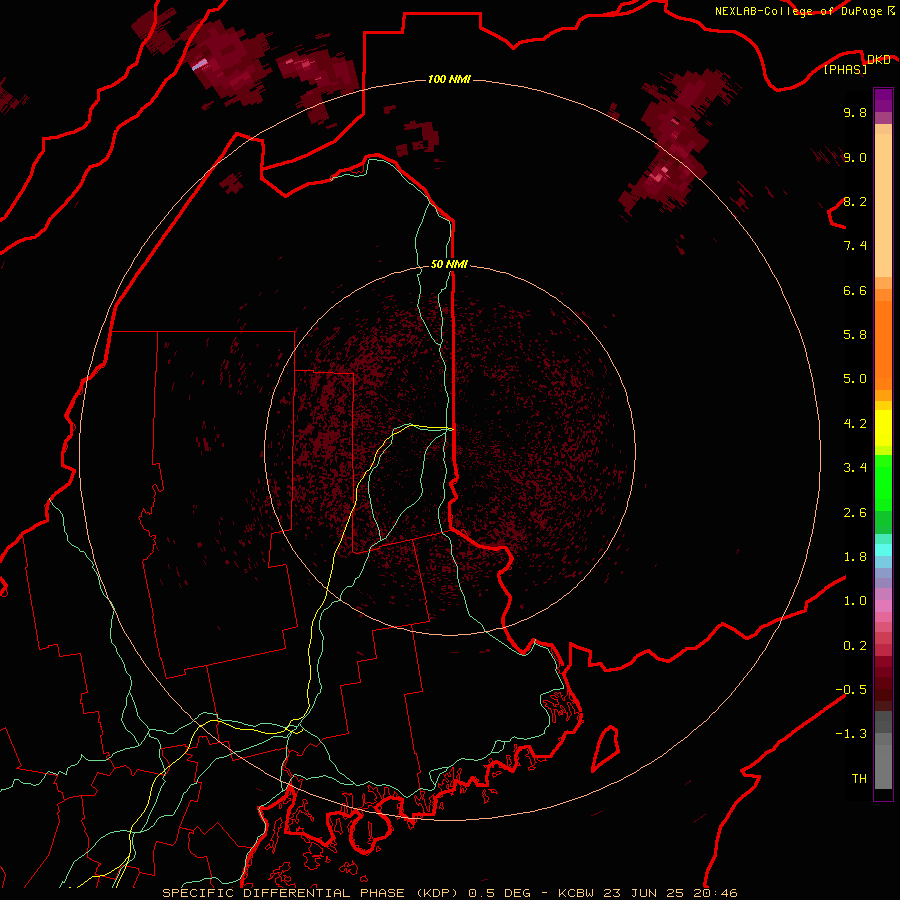The width and height of the screenshot is (900, 900).
Task: Click the -0.5 value on color scale
Action: 851,690
